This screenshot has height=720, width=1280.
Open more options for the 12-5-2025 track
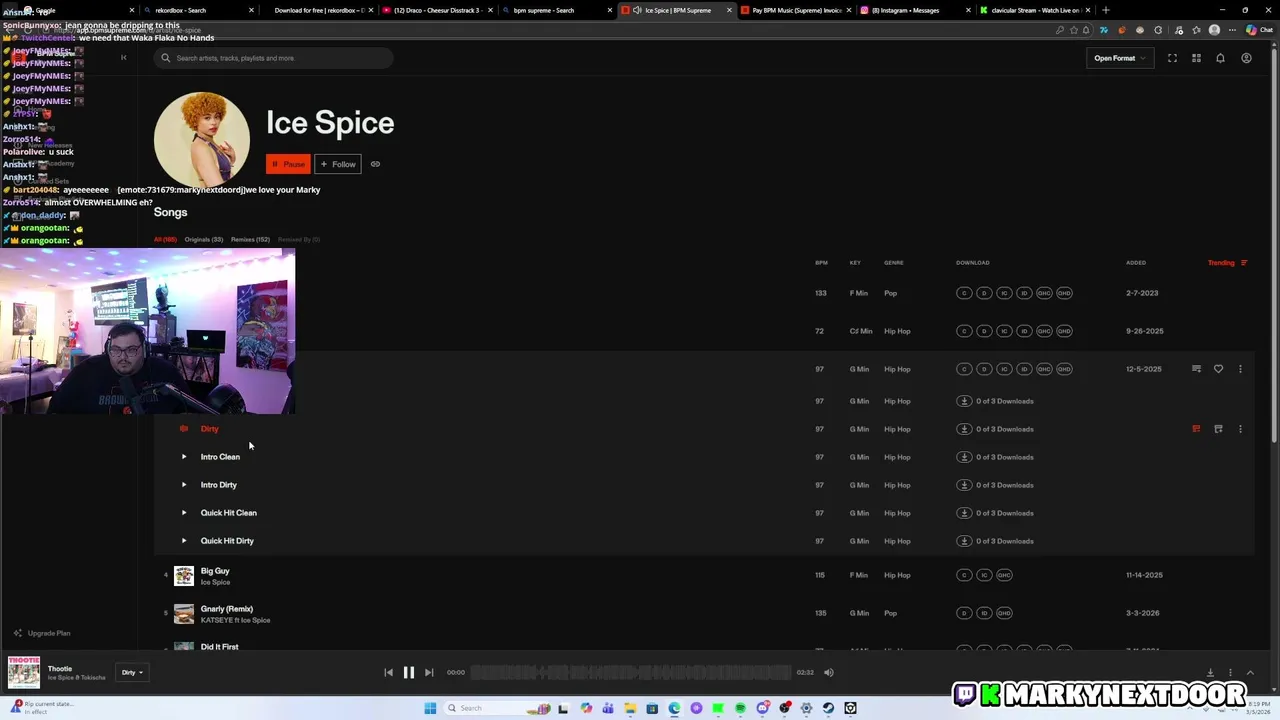[x=1240, y=369]
